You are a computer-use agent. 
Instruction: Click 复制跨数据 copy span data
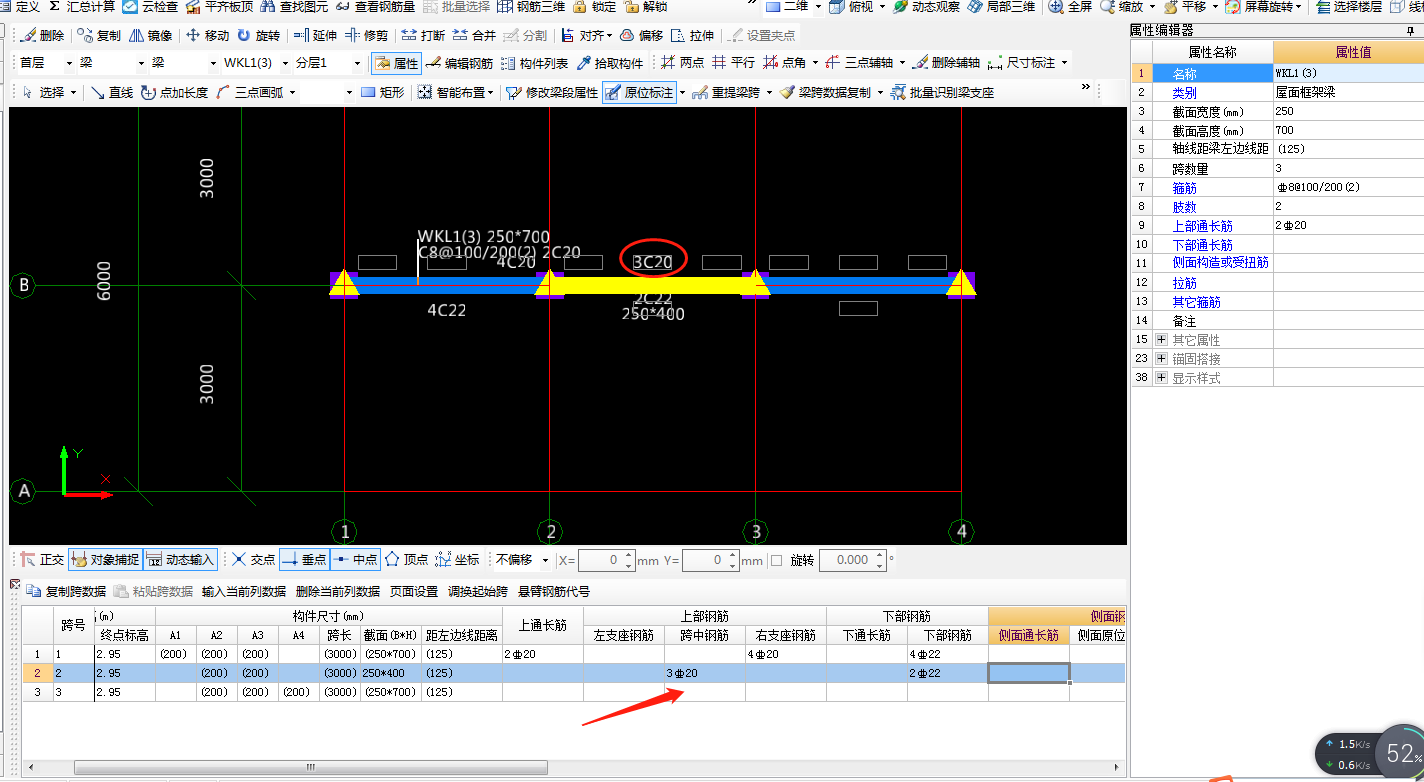coord(66,591)
